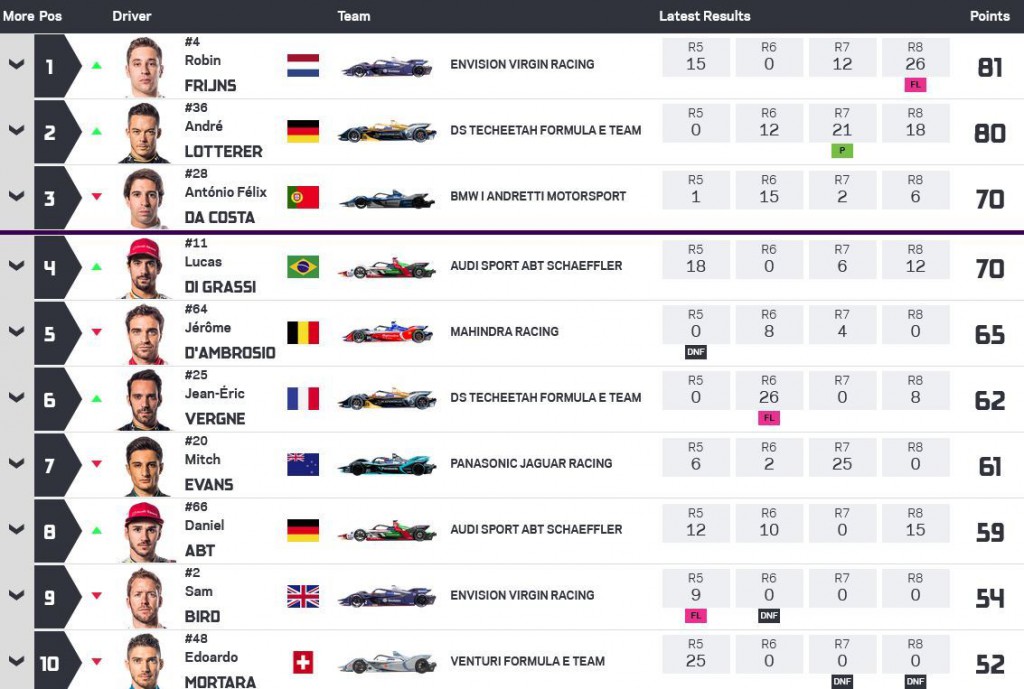
Task: Click Daniel Abt's R5 result box showing 12
Action: pos(696,522)
